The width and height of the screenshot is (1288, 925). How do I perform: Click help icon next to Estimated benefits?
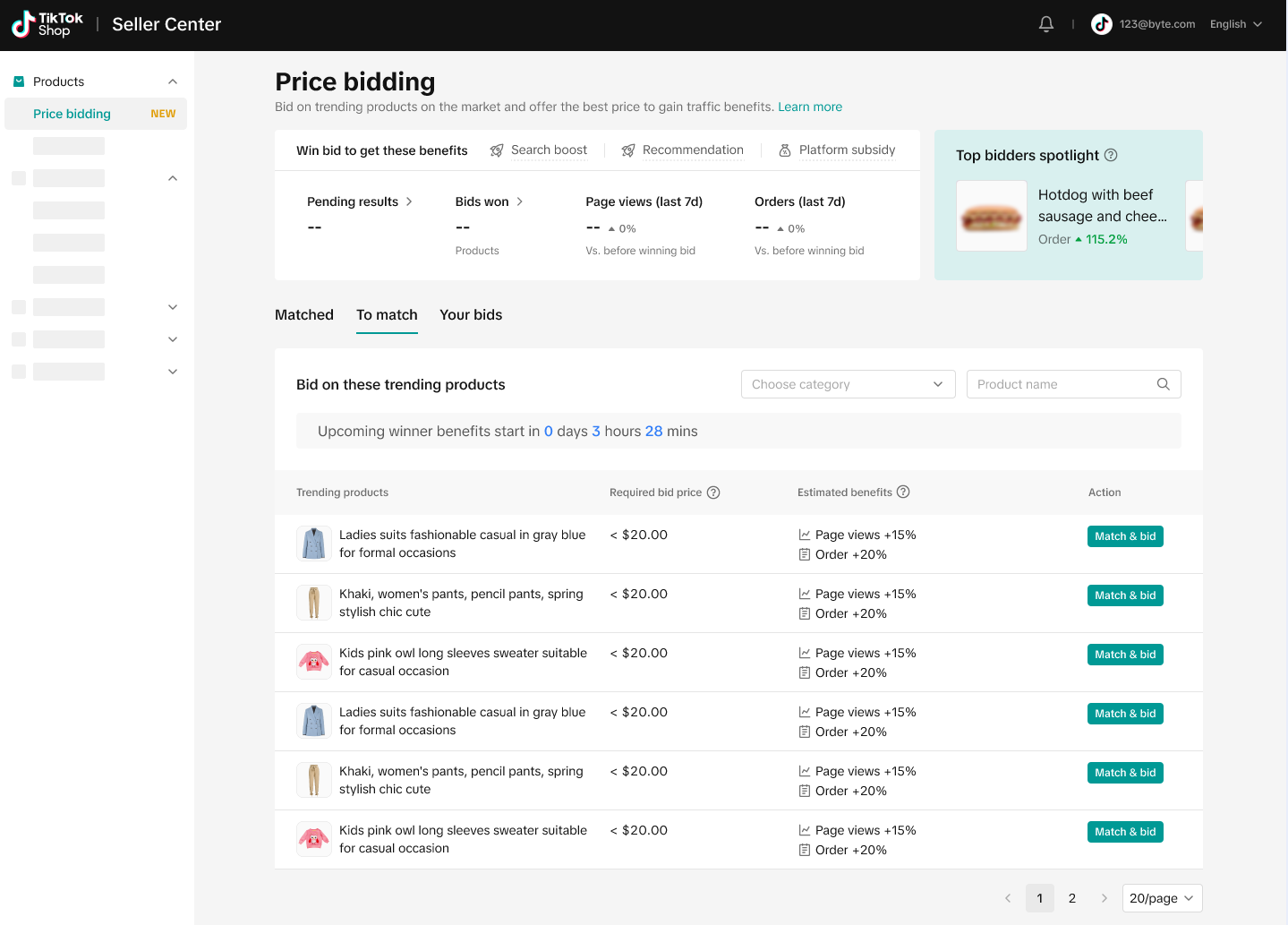point(903,492)
